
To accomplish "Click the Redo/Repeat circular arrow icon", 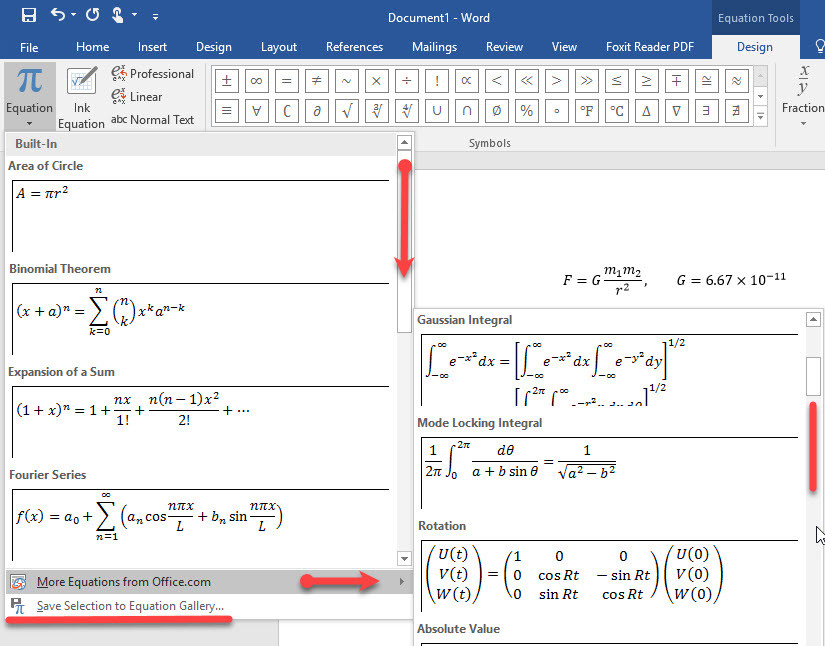I will [93, 15].
